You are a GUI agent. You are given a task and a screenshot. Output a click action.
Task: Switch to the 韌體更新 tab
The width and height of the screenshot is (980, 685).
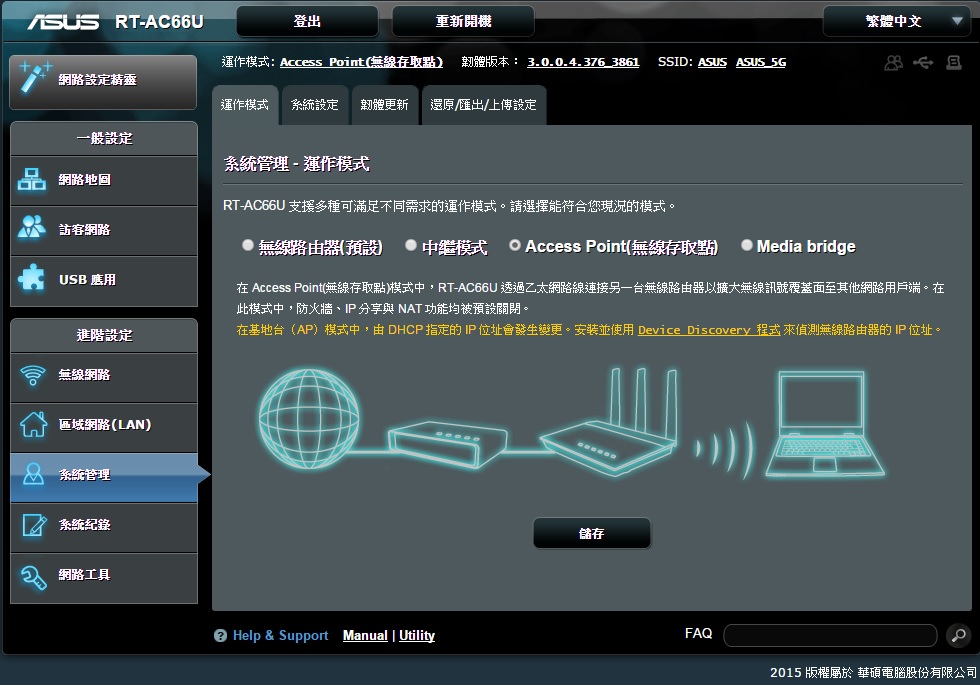384,105
